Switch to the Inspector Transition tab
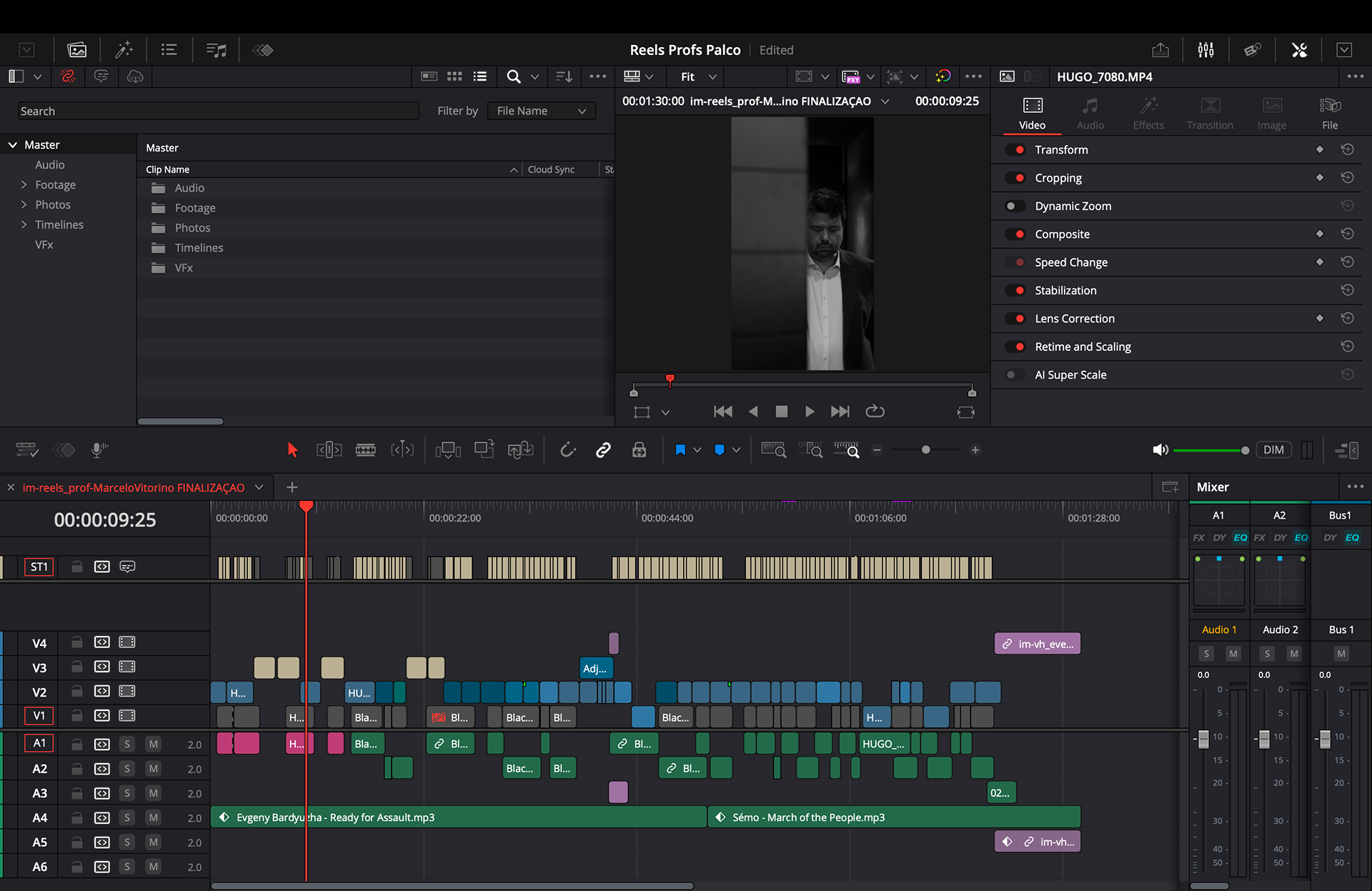1372x891 pixels. (x=1210, y=114)
